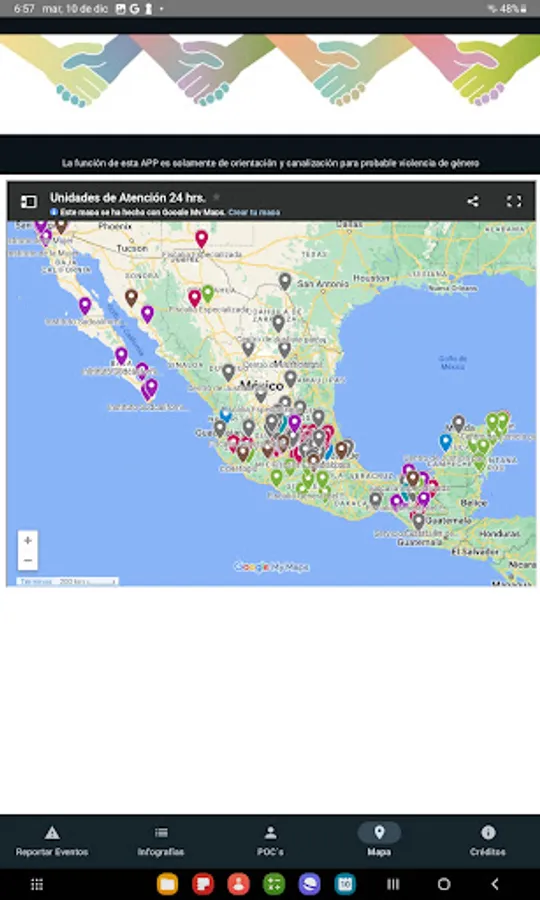The width and height of the screenshot is (540, 900).
Task: Select the purple pin on Sonora's coast
Action: (x=147, y=314)
